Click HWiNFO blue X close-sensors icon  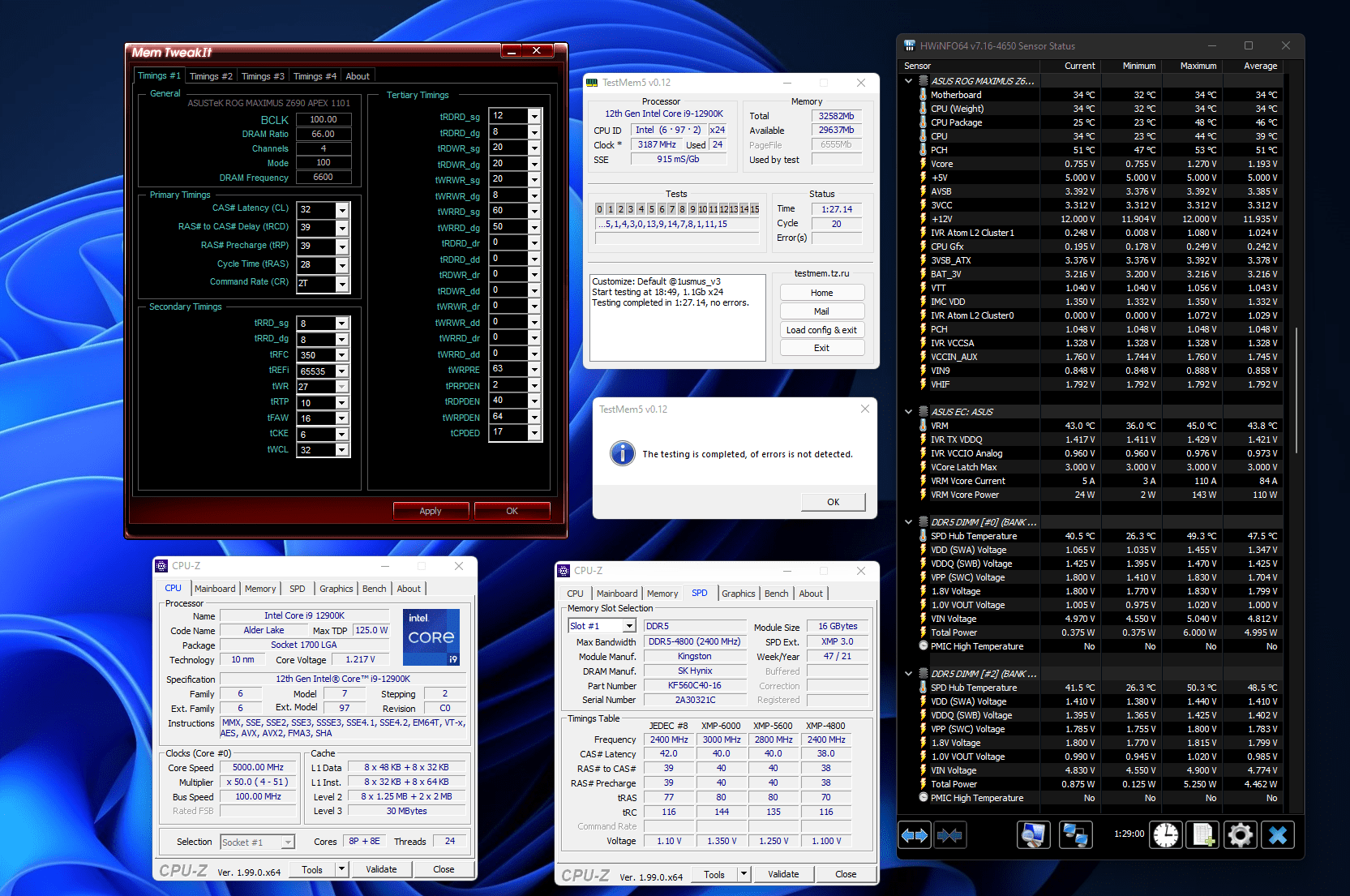point(1278,834)
